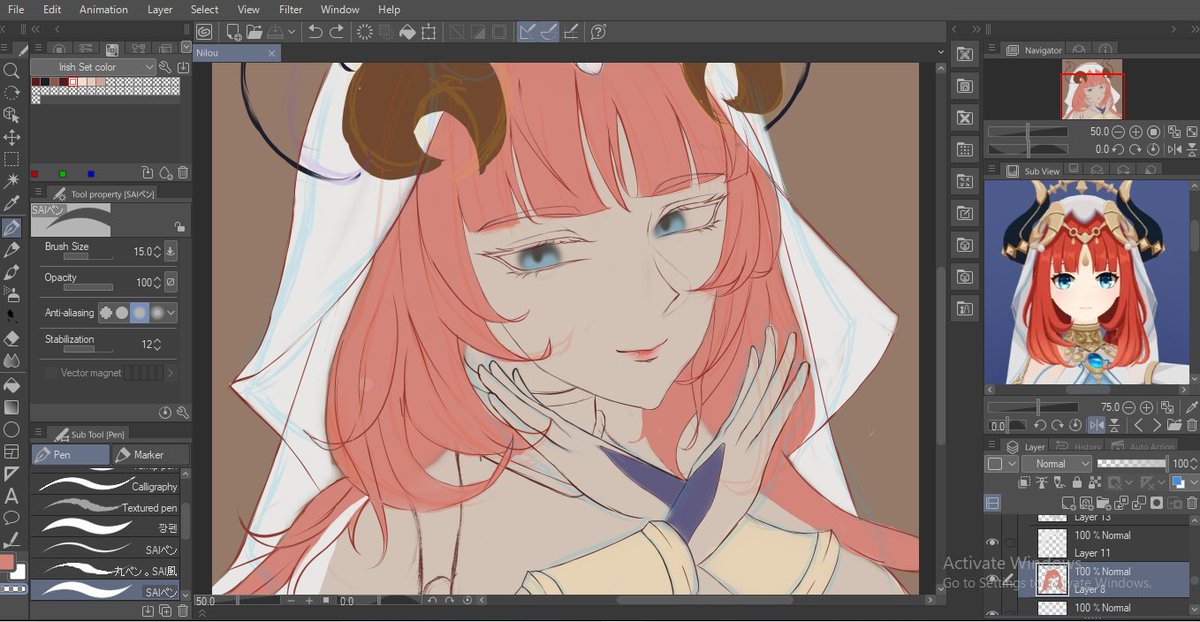Screen dimensions: 1200x622
Task: Switch to the Auto Action tab
Action: pyautogui.click(x=1143, y=447)
